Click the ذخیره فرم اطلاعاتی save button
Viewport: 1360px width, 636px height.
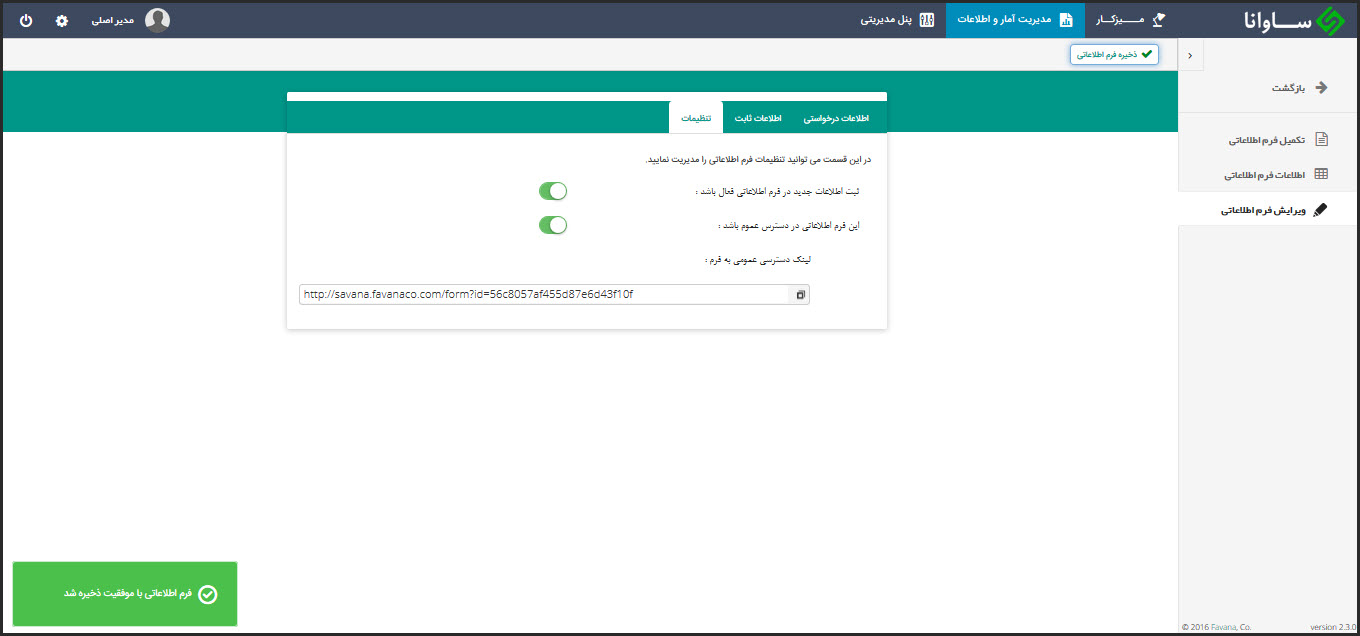[x=1114, y=54]
